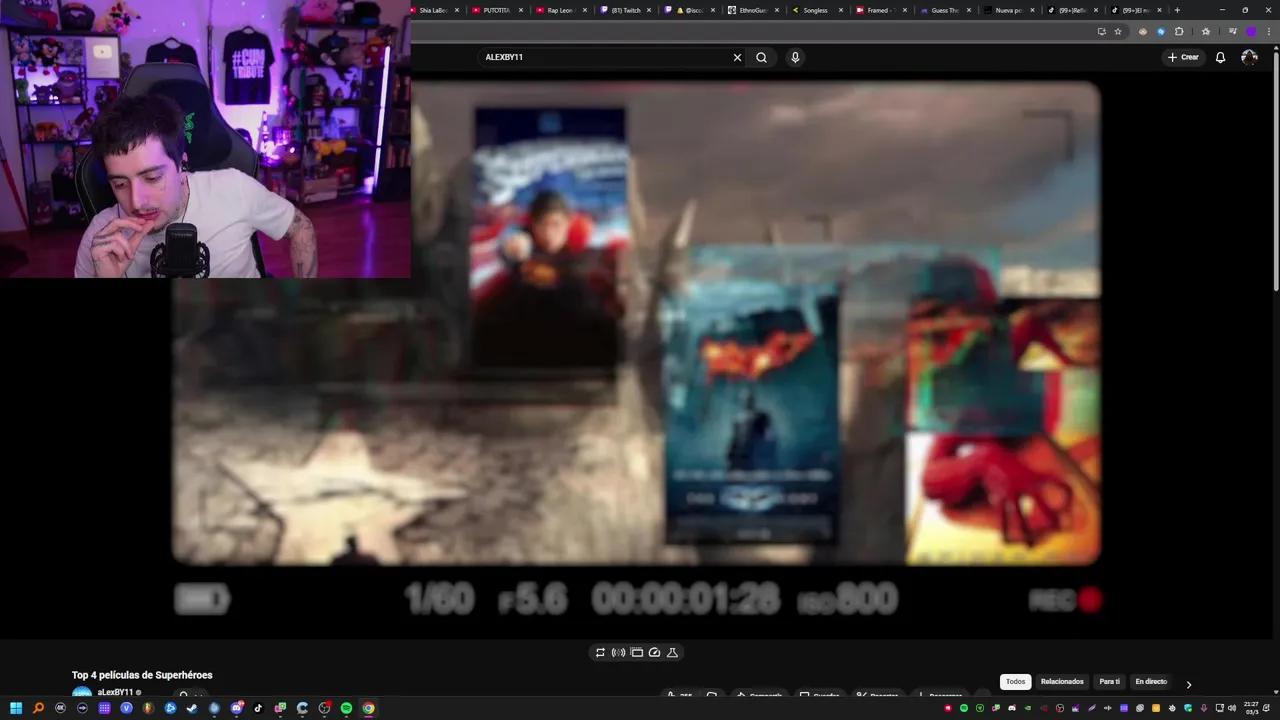Clear the ALEXBY11 search text
Image resolution: width=1280 pixels, height=720 pixels.
[x=737, y=57]
